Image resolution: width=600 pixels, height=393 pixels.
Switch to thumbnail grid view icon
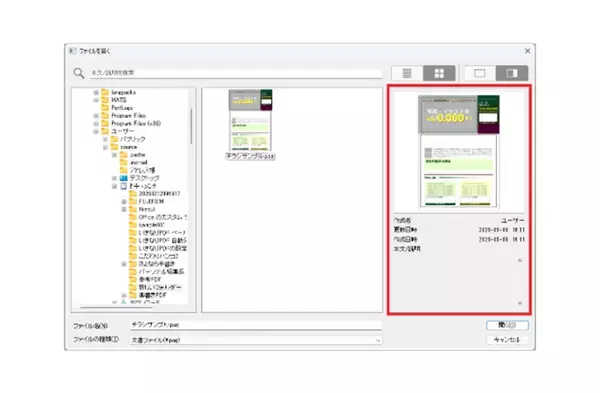(439, 73)
